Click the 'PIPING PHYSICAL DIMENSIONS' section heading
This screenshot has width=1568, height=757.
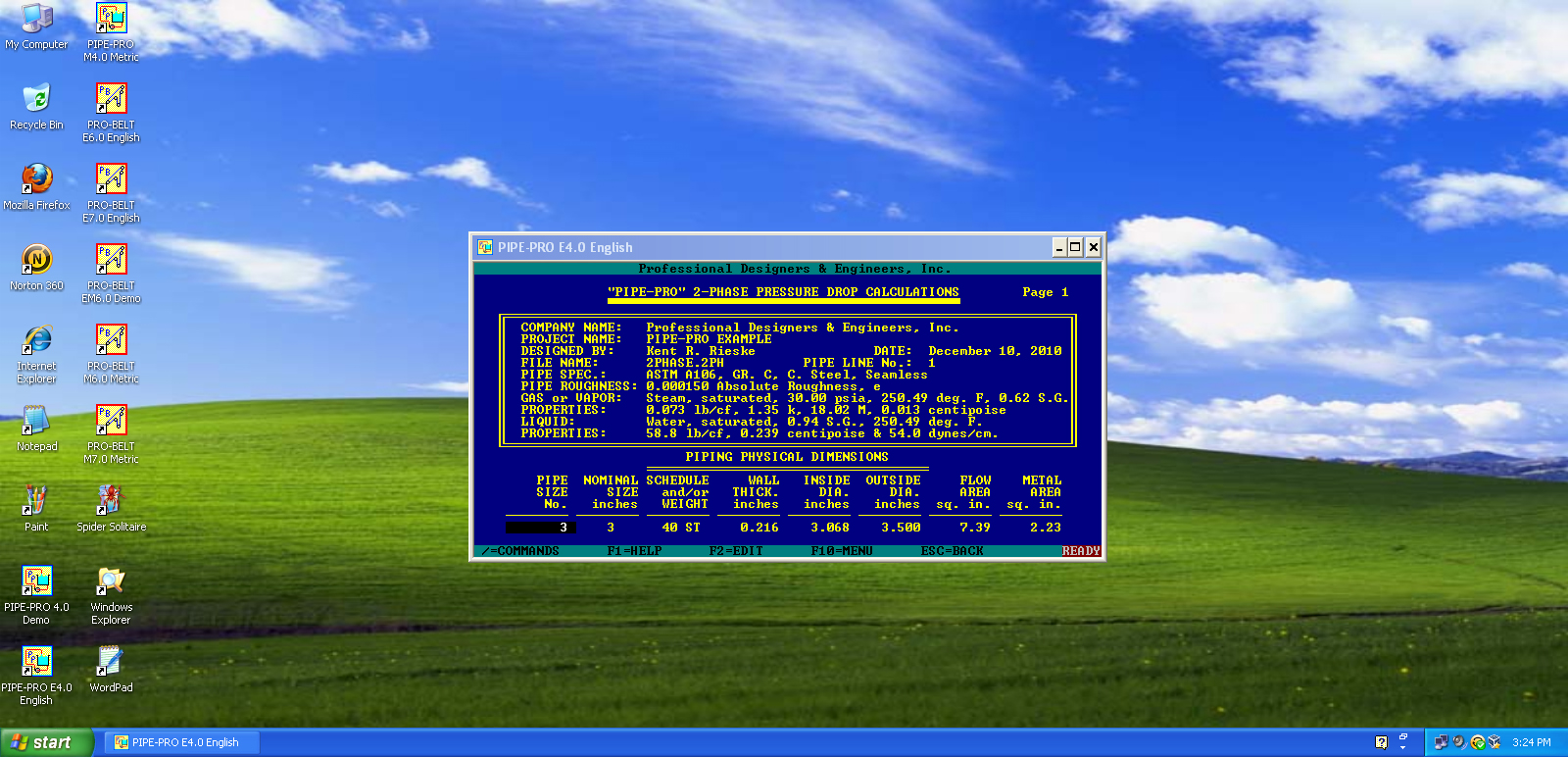click(x=787, y=457)
